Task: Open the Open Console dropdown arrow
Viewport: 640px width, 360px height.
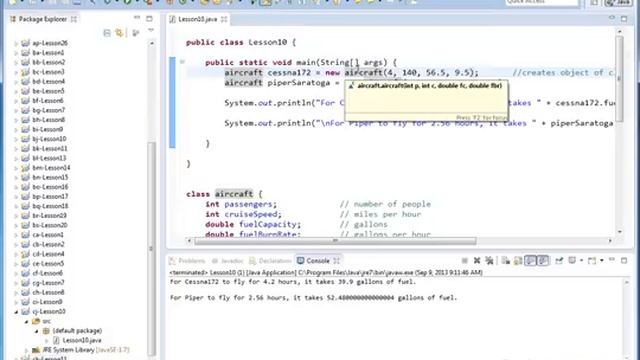Action: [x=601, y=260]
